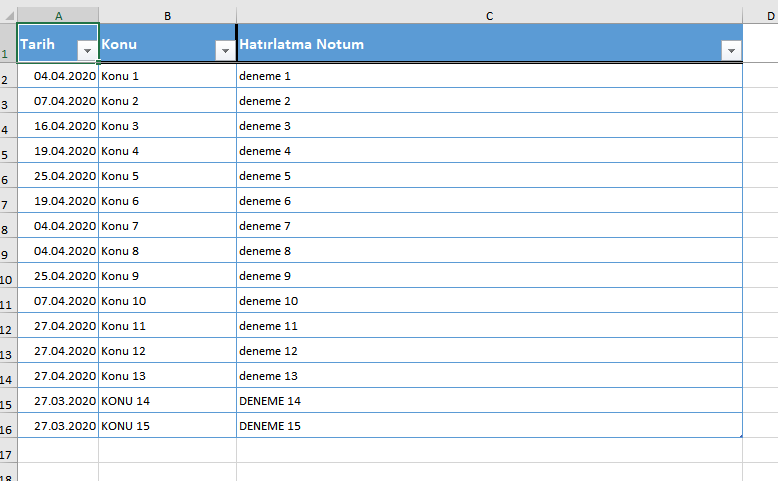Viewport: 778px width, 481px height.
Task: Select the row 10 header
Action: pos(8,277)
